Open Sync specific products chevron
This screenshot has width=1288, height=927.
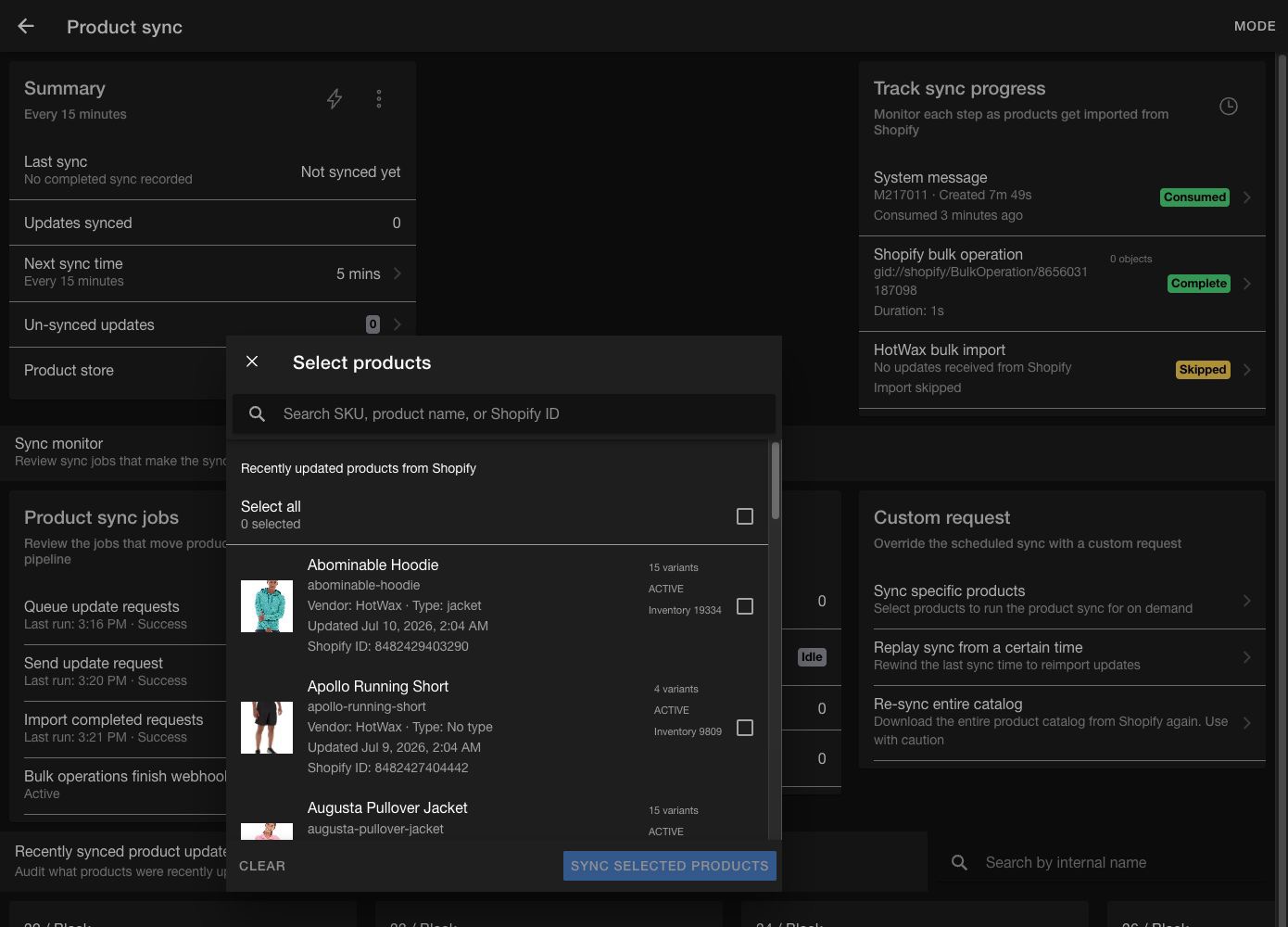(x=1247, y=601)
